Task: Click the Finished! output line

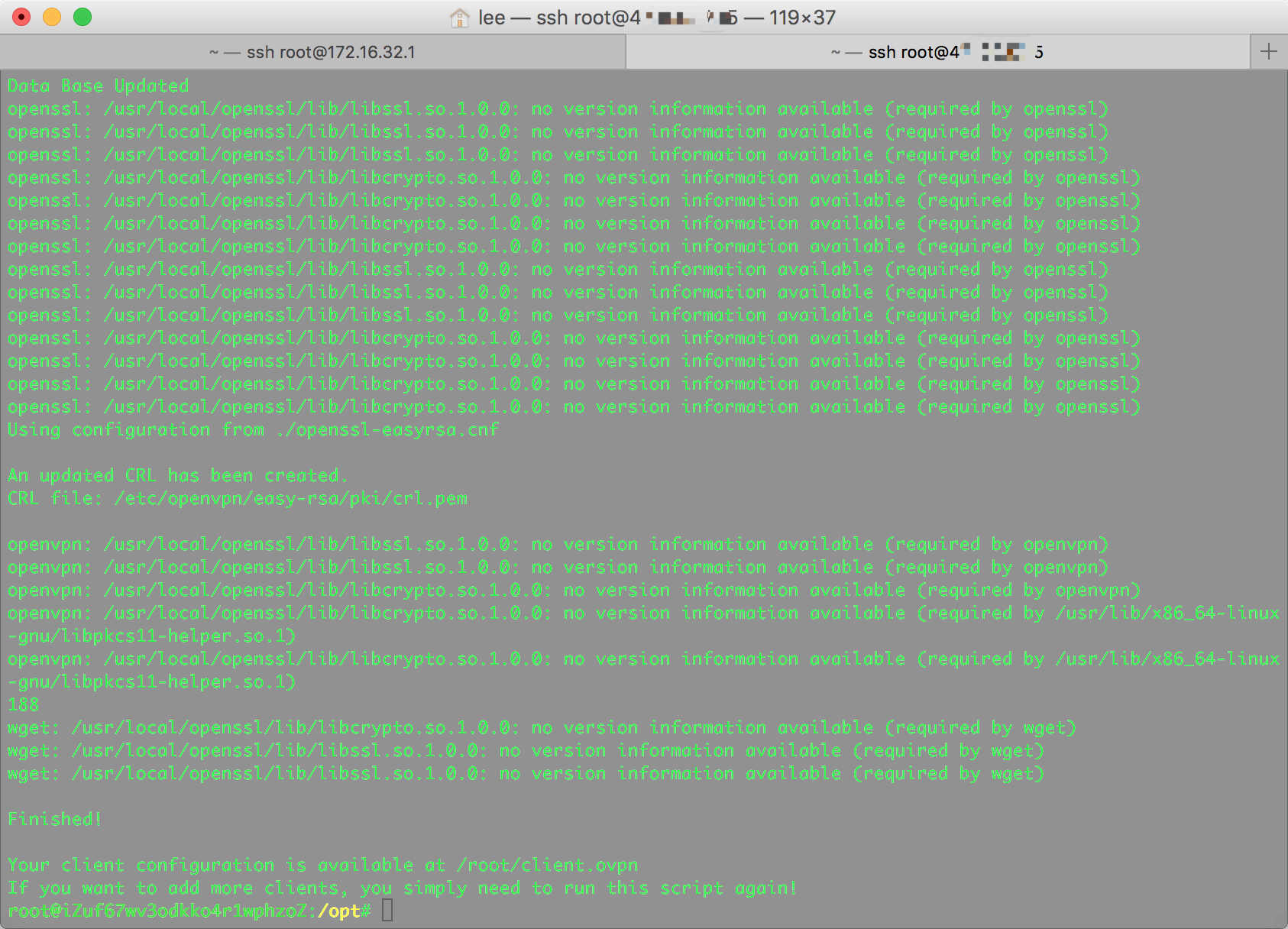Action: (x=55, y=819)
